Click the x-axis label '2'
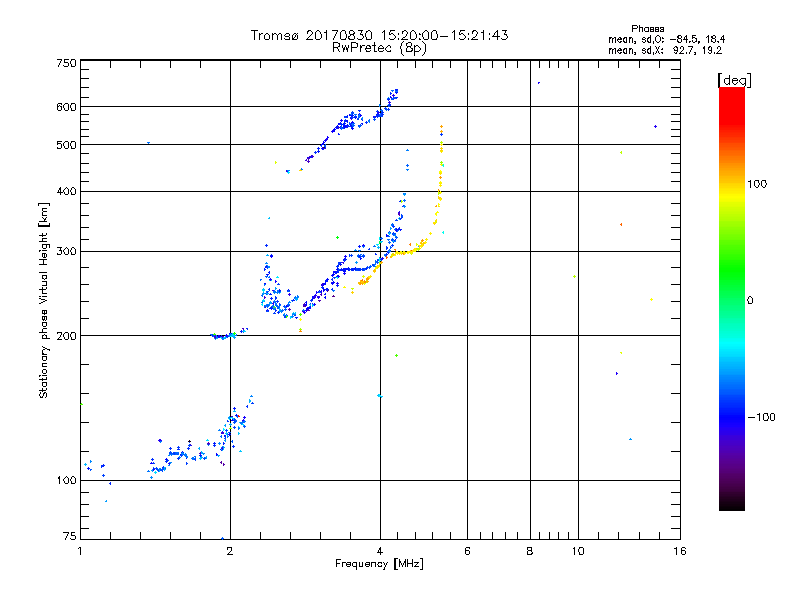This screenshot has height=600, width=800. 230,551
